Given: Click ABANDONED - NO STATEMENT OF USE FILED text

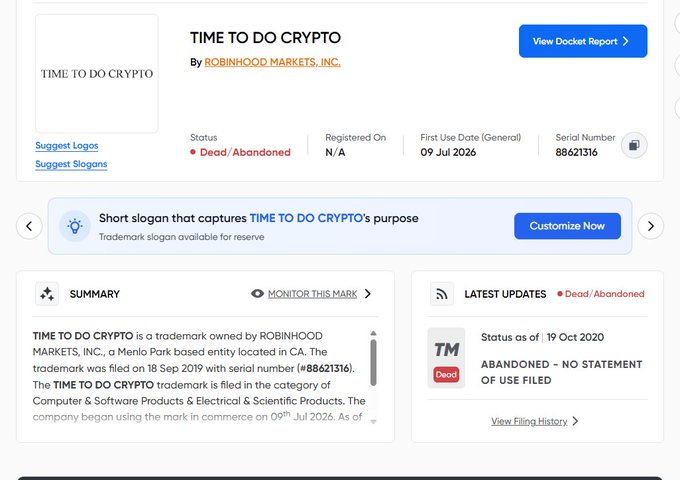Looking at the screenshot, I should [562, 372].
